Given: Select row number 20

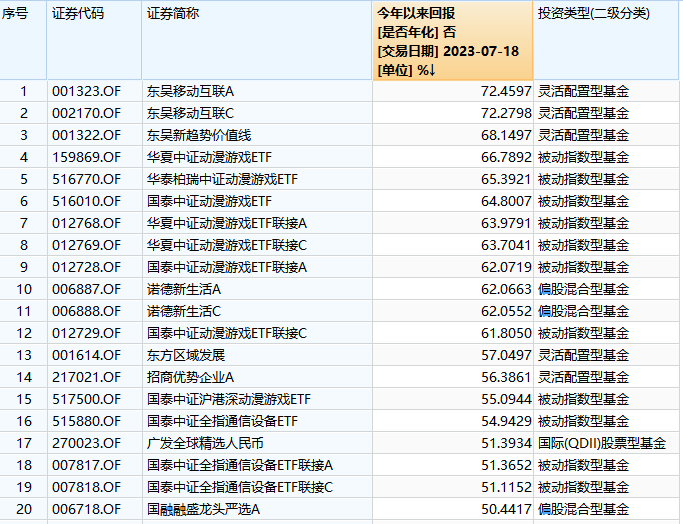Looking at the screenshot, I should click(24, 509).
